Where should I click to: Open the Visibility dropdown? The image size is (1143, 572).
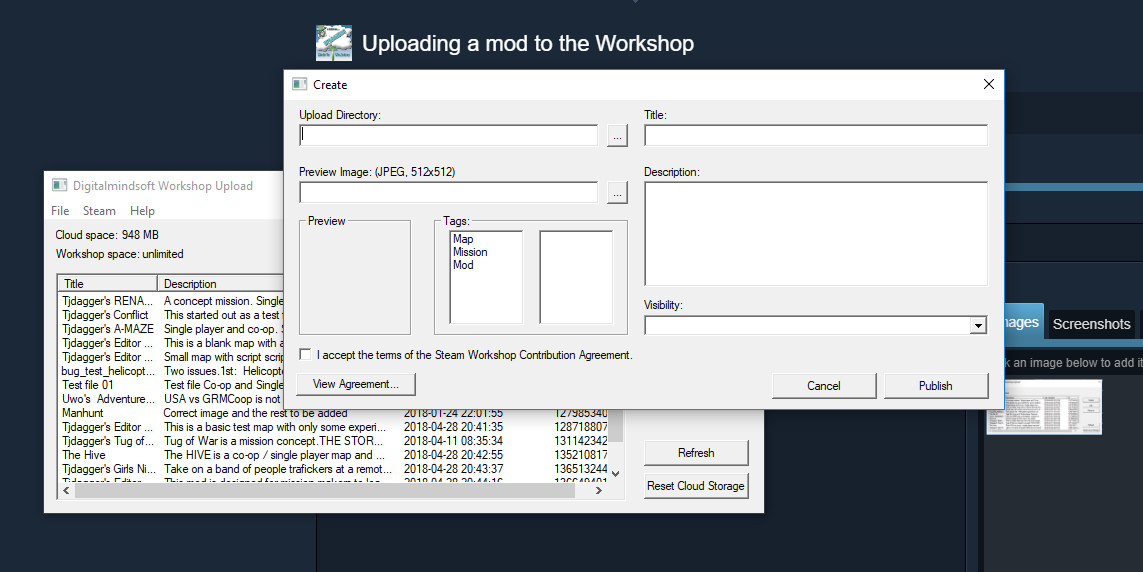click(978, 326)
